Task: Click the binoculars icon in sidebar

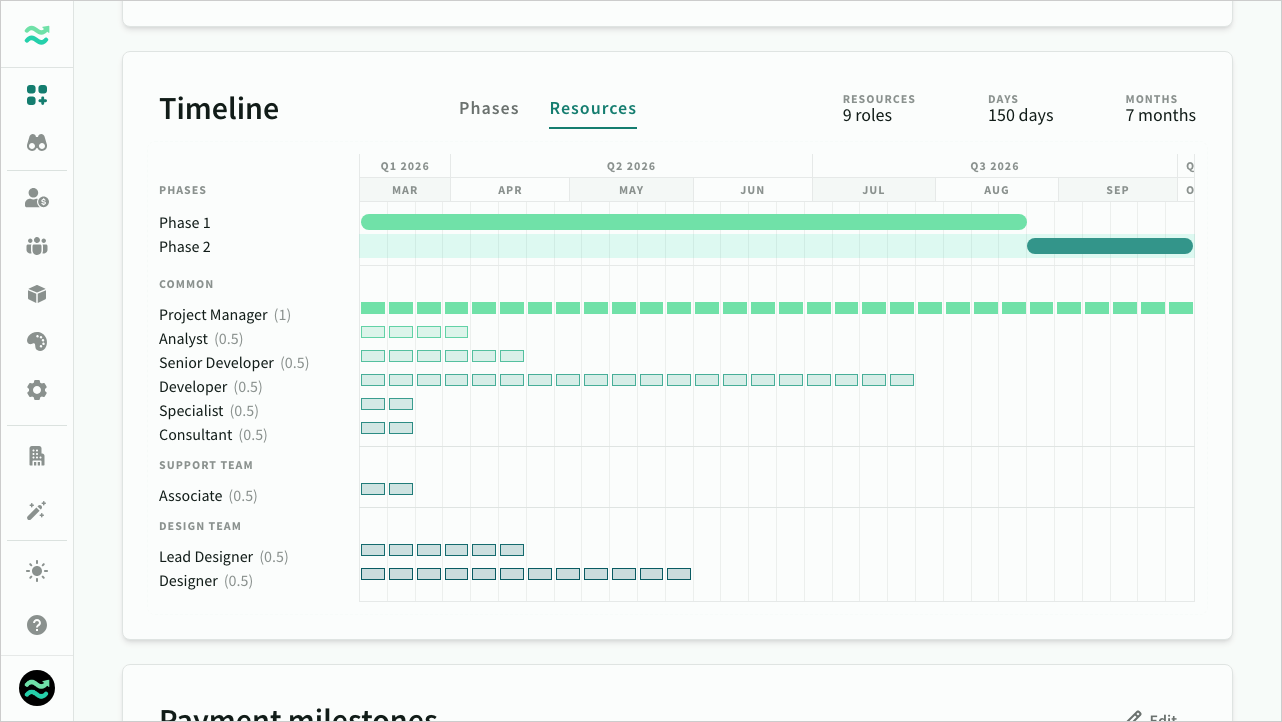Action: [37, 143]
